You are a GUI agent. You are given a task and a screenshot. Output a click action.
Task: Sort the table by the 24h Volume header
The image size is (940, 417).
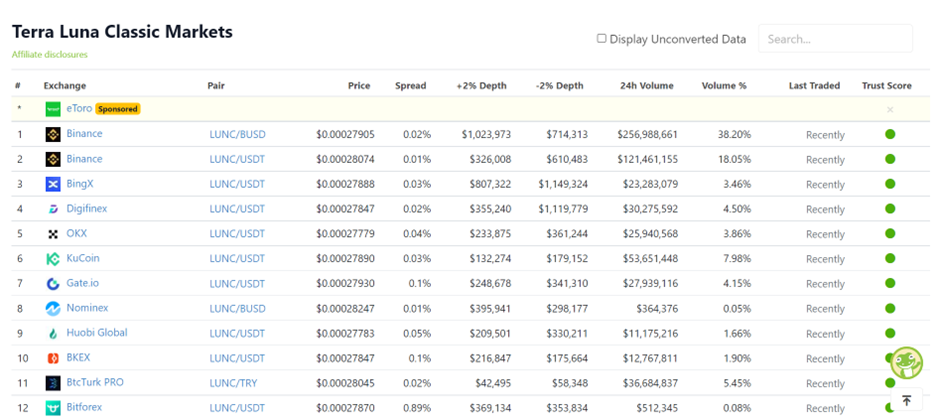[x=647, y=86]
